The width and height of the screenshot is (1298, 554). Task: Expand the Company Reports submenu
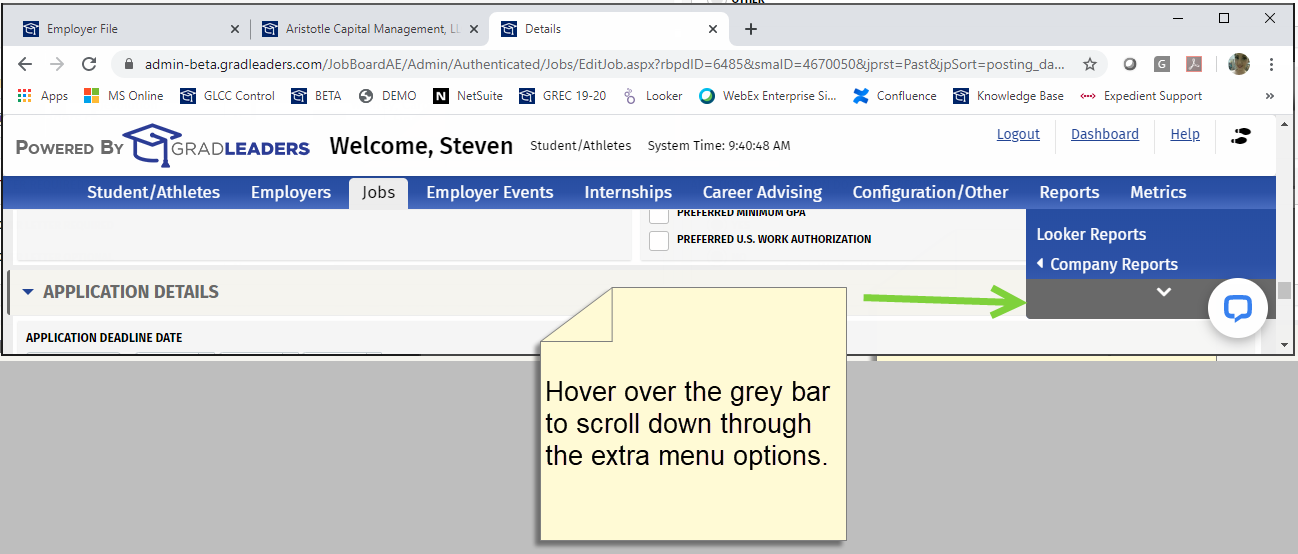[x=1107, y=264]
